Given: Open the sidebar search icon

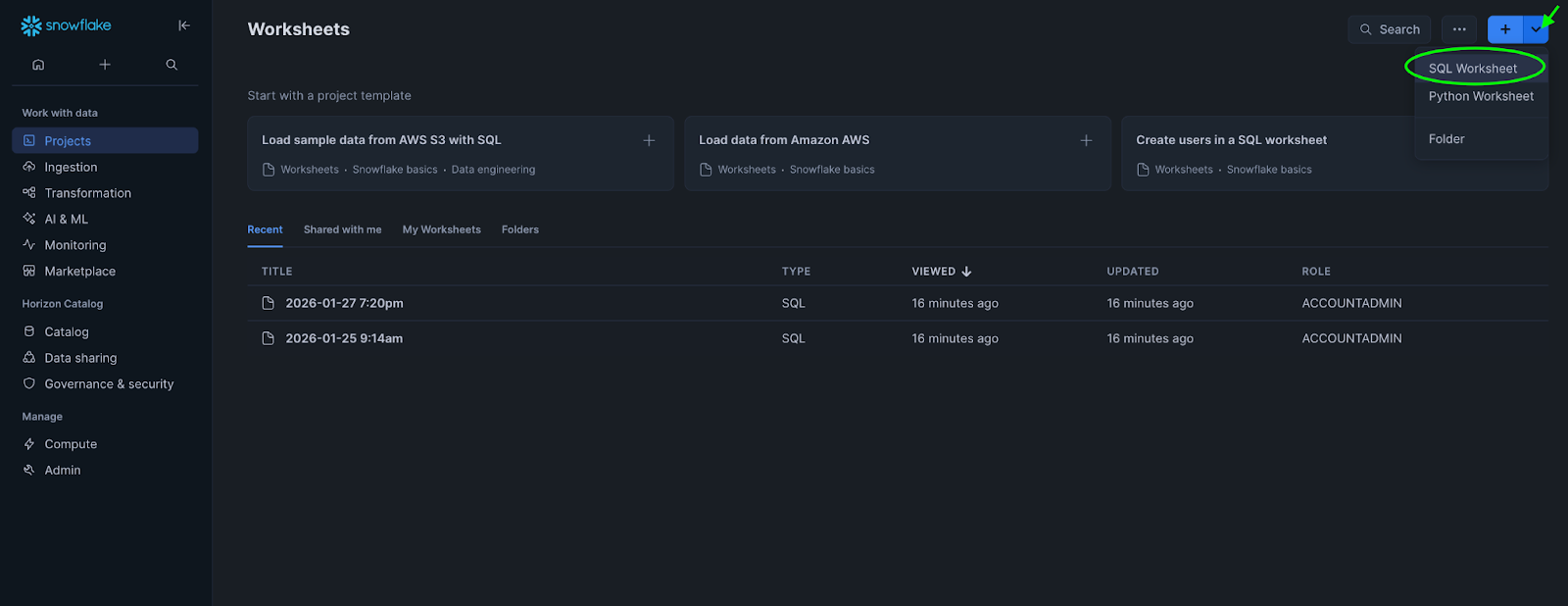Looking at the screenshot, I should tap(171, 65).
